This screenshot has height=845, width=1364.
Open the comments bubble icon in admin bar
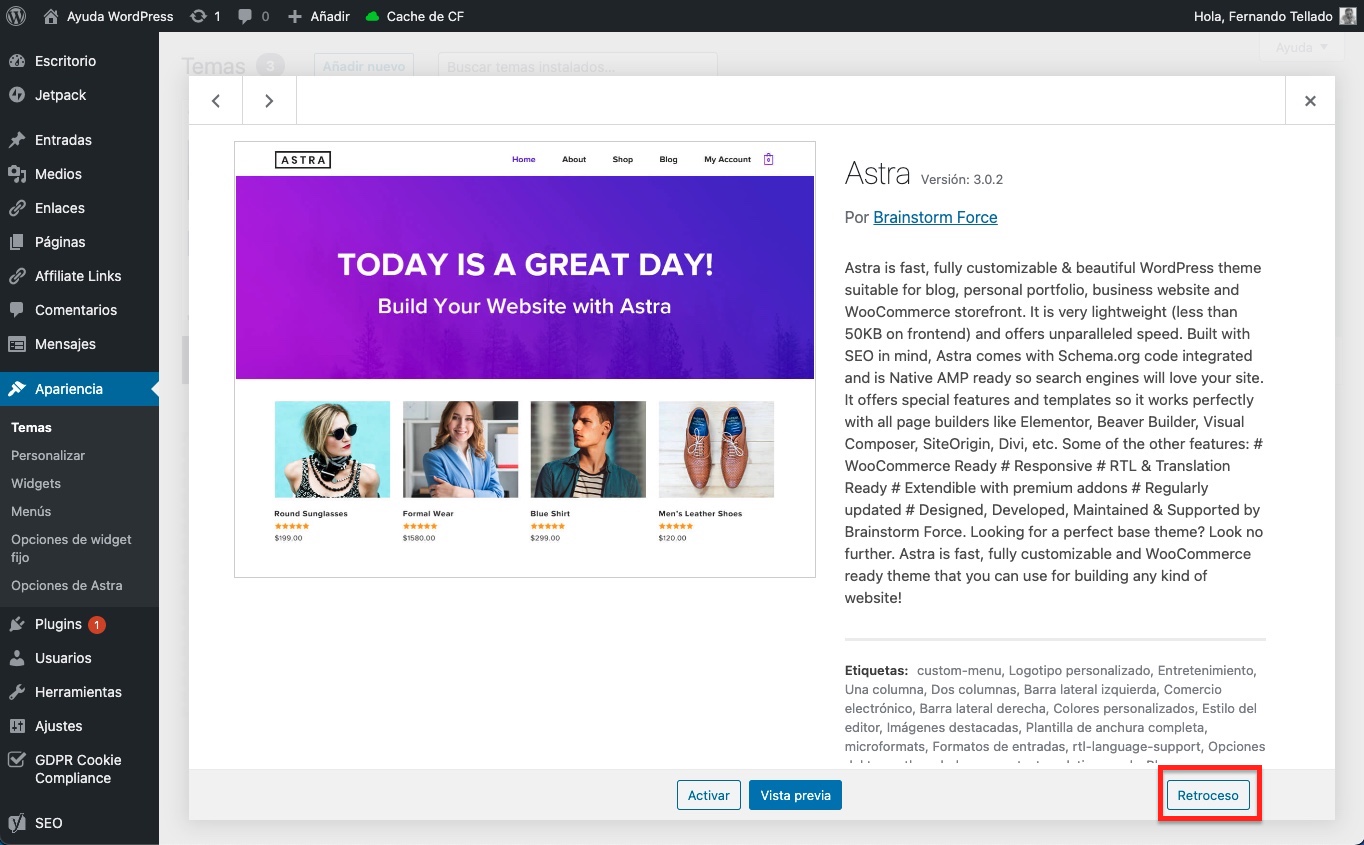245,16
